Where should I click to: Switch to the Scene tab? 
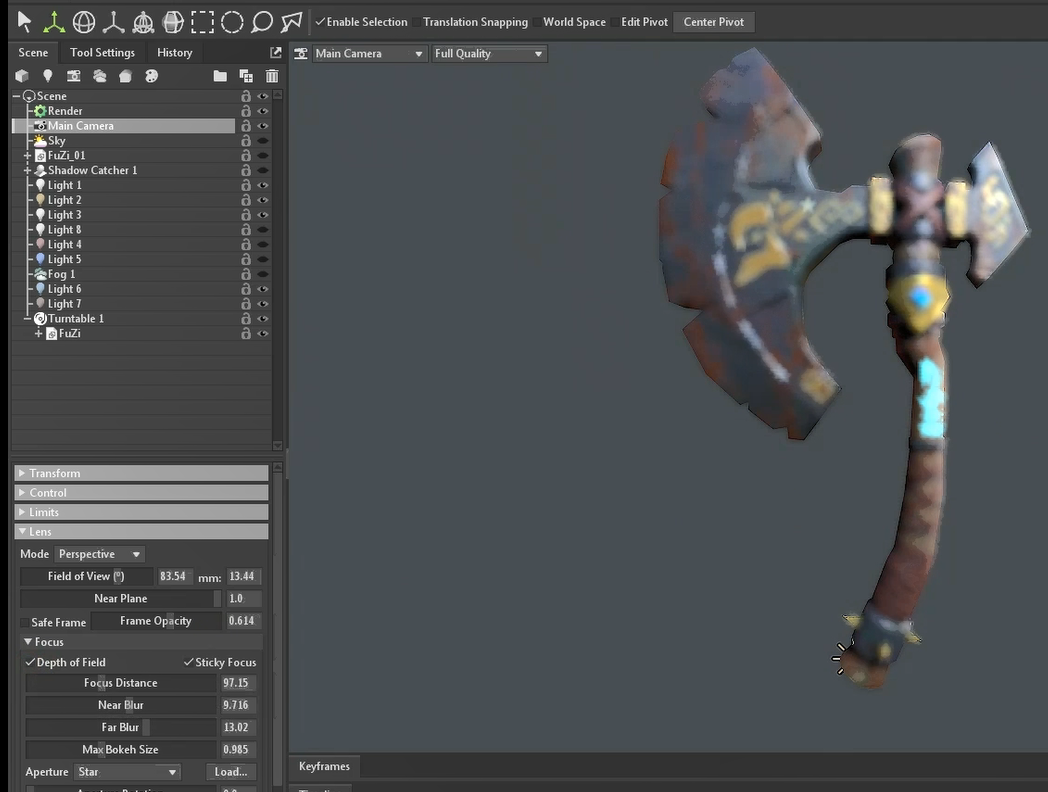[33, 52]
